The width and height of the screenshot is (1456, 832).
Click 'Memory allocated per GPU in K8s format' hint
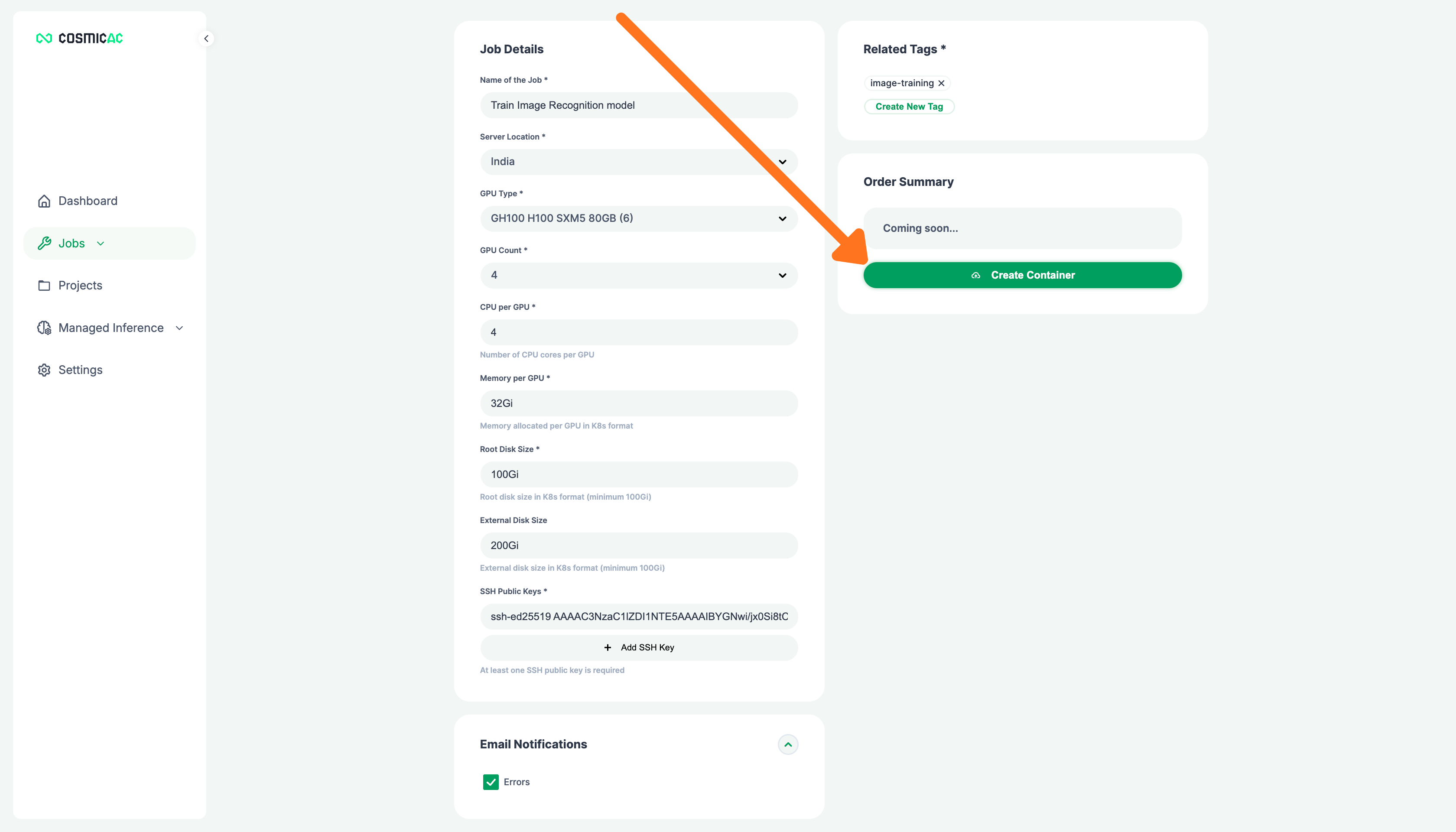(556, 426)
